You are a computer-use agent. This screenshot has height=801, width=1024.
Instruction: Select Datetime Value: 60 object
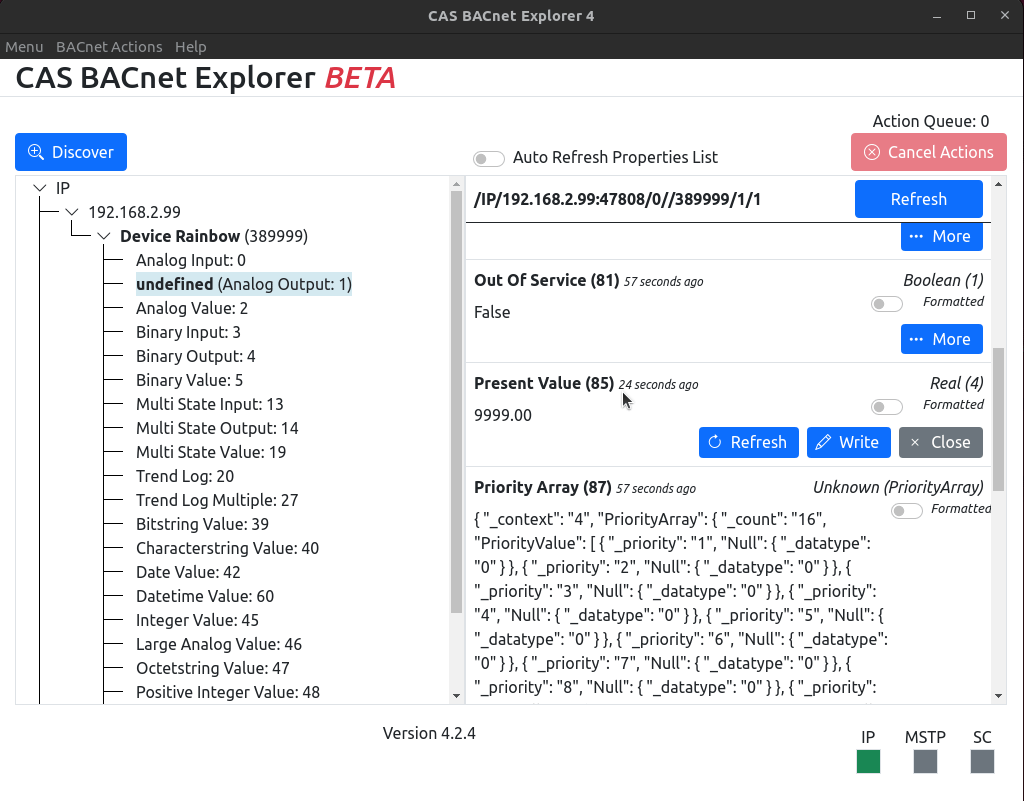tap(205, 597)
